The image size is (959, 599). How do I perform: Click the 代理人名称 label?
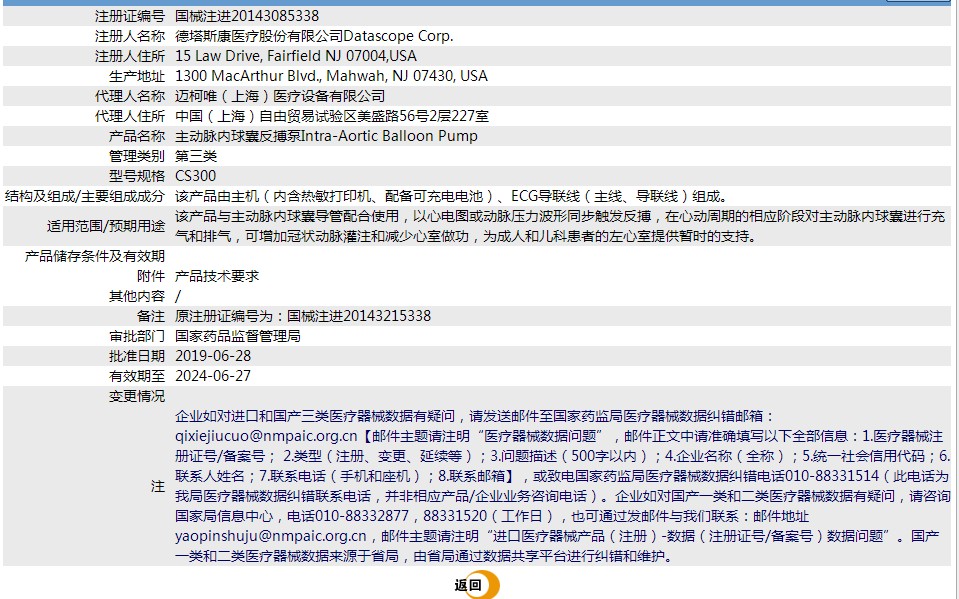(130, 96)
